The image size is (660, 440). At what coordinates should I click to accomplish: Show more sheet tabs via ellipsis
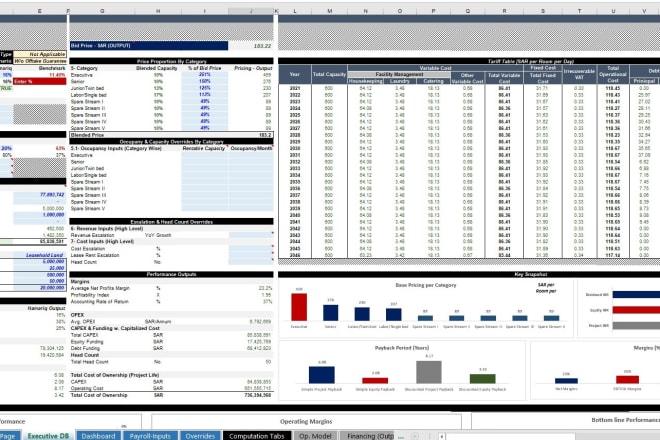tap(401, 437)
